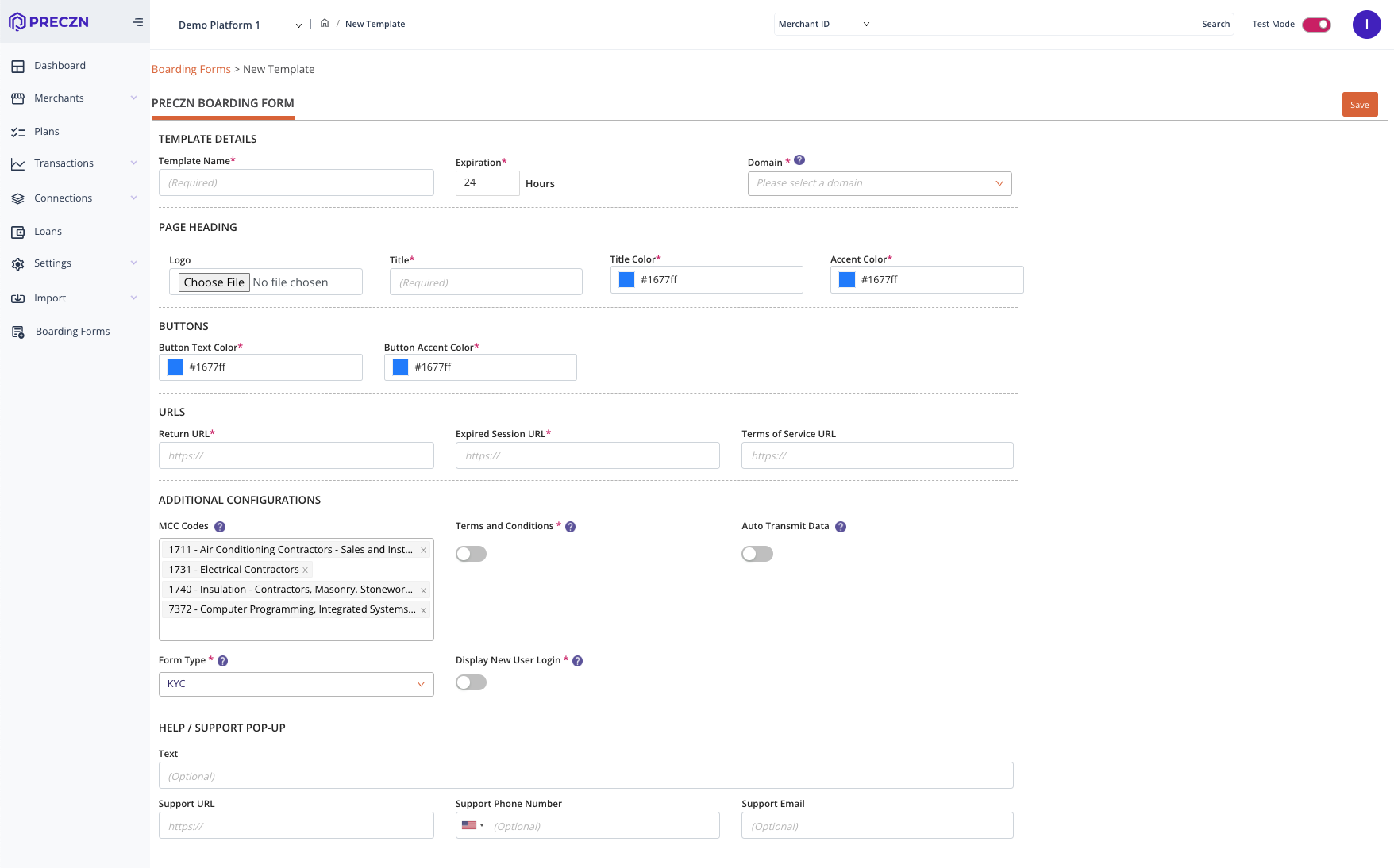Viewport: 1394px width, 868px height.
Task: Open the Domain dropdown
Action: 879,183
